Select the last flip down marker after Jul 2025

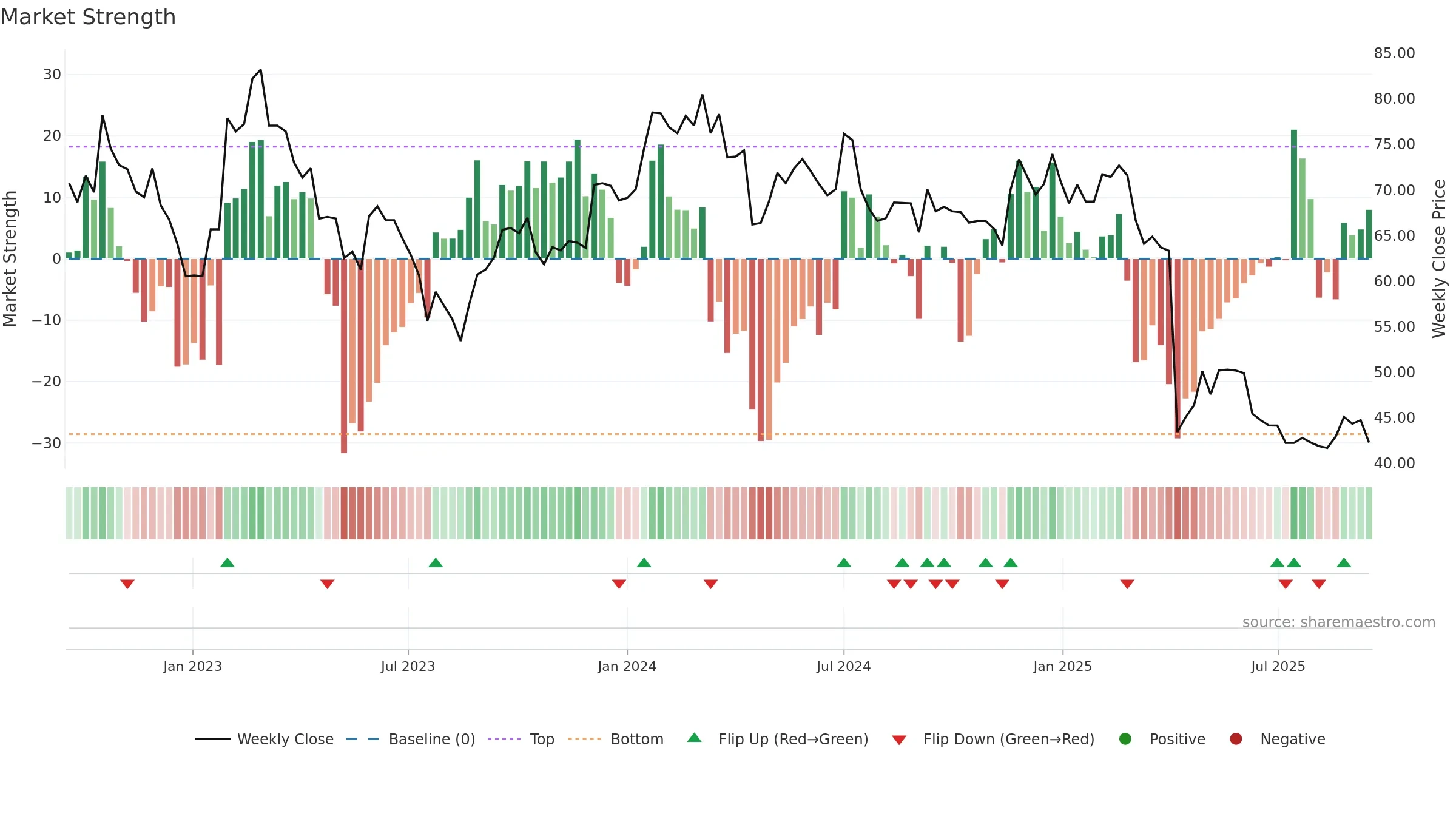tap(1319, 584)
